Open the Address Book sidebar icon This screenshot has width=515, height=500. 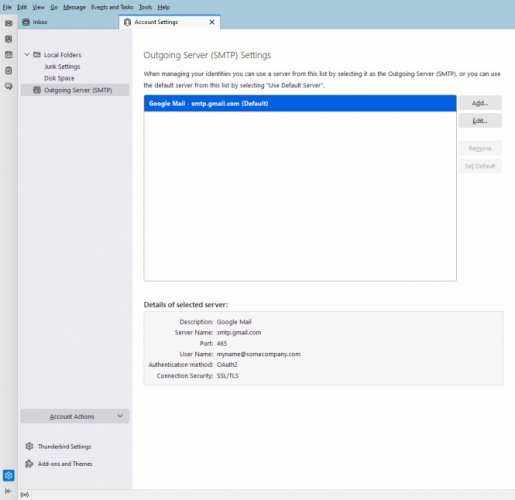point(9,39)
